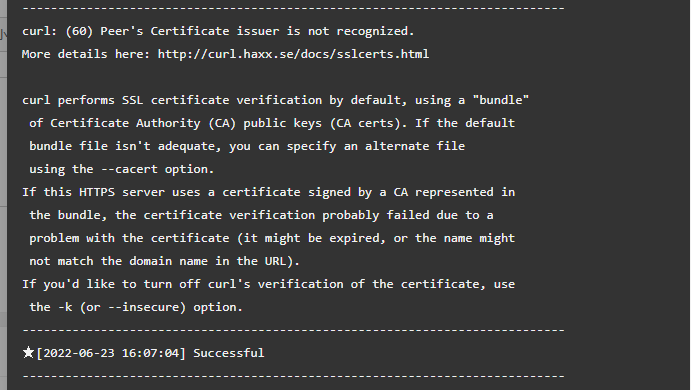Click 'problem with the certificate' text
The width and height of the screenshot is (691, 390).
tap(129, 238)
